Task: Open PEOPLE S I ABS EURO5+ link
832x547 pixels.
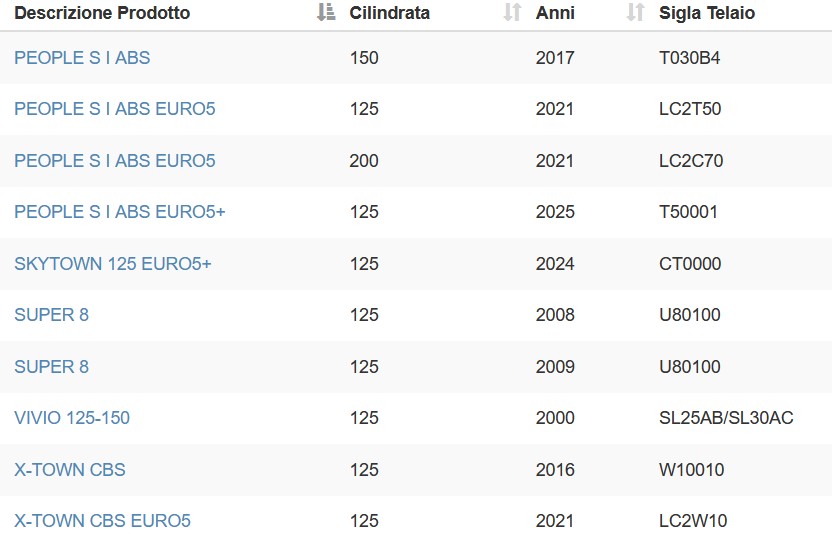Action: pyautogui.click(x=120, y=212)
